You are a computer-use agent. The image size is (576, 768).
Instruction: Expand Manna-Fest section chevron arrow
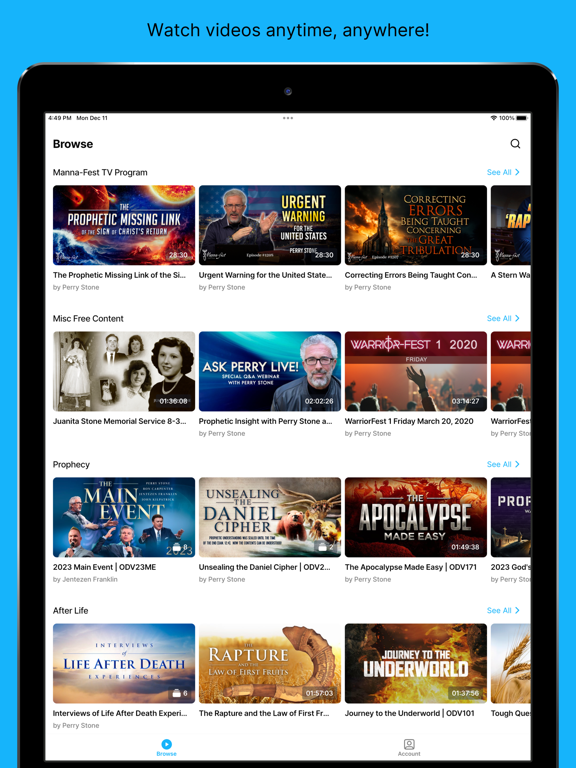(517, 172)
